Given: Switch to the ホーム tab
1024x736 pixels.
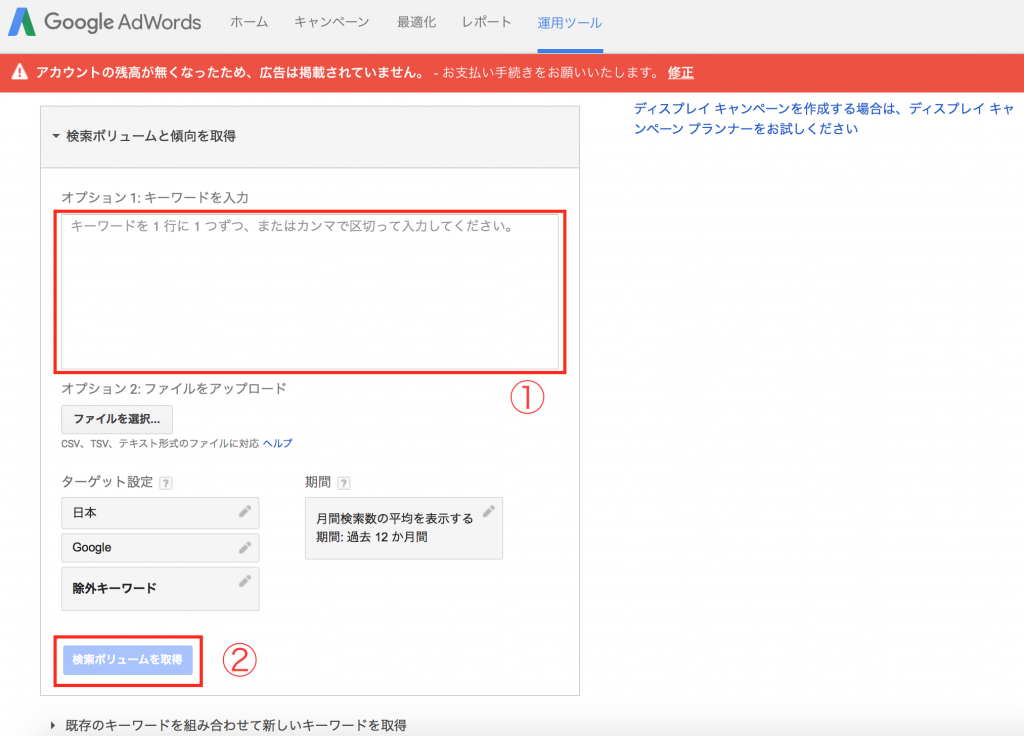Looking at the screenshot, I should point(246,21).
